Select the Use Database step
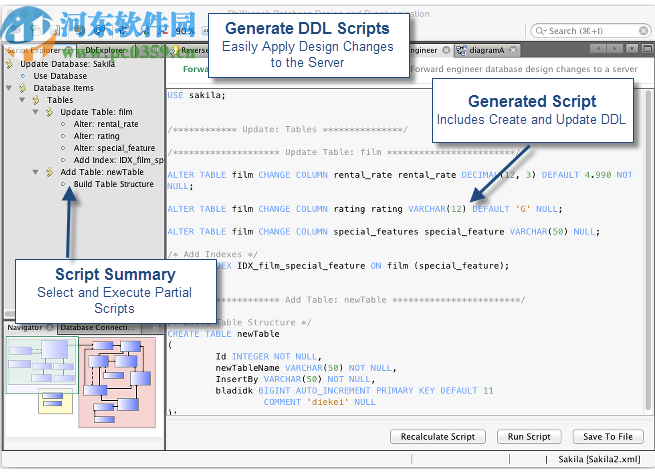This screenshot has height=472, width=655. click(60, 76)
